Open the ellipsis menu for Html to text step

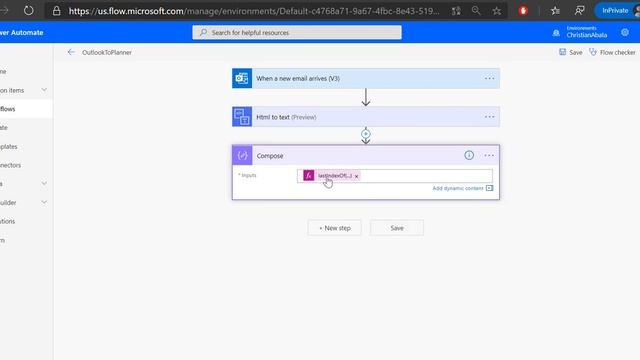[489, 117]
